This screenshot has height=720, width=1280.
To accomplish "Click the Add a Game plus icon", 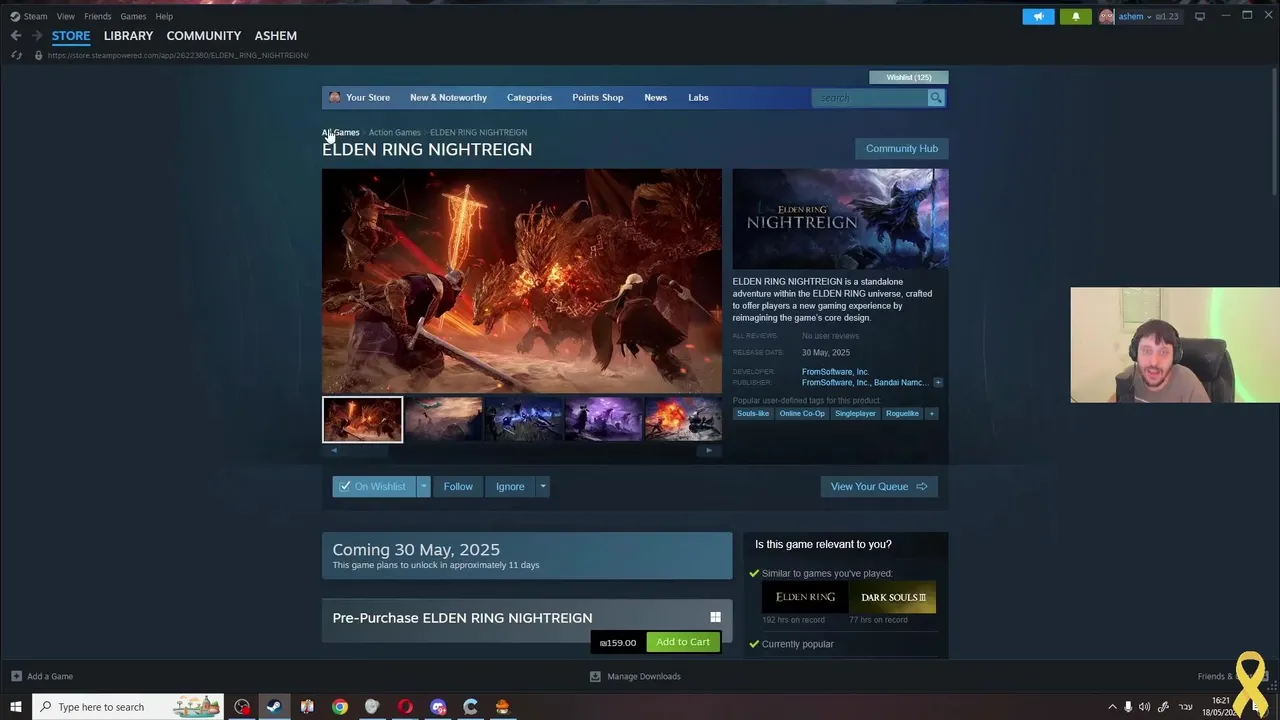I will [x=16, y=676].
